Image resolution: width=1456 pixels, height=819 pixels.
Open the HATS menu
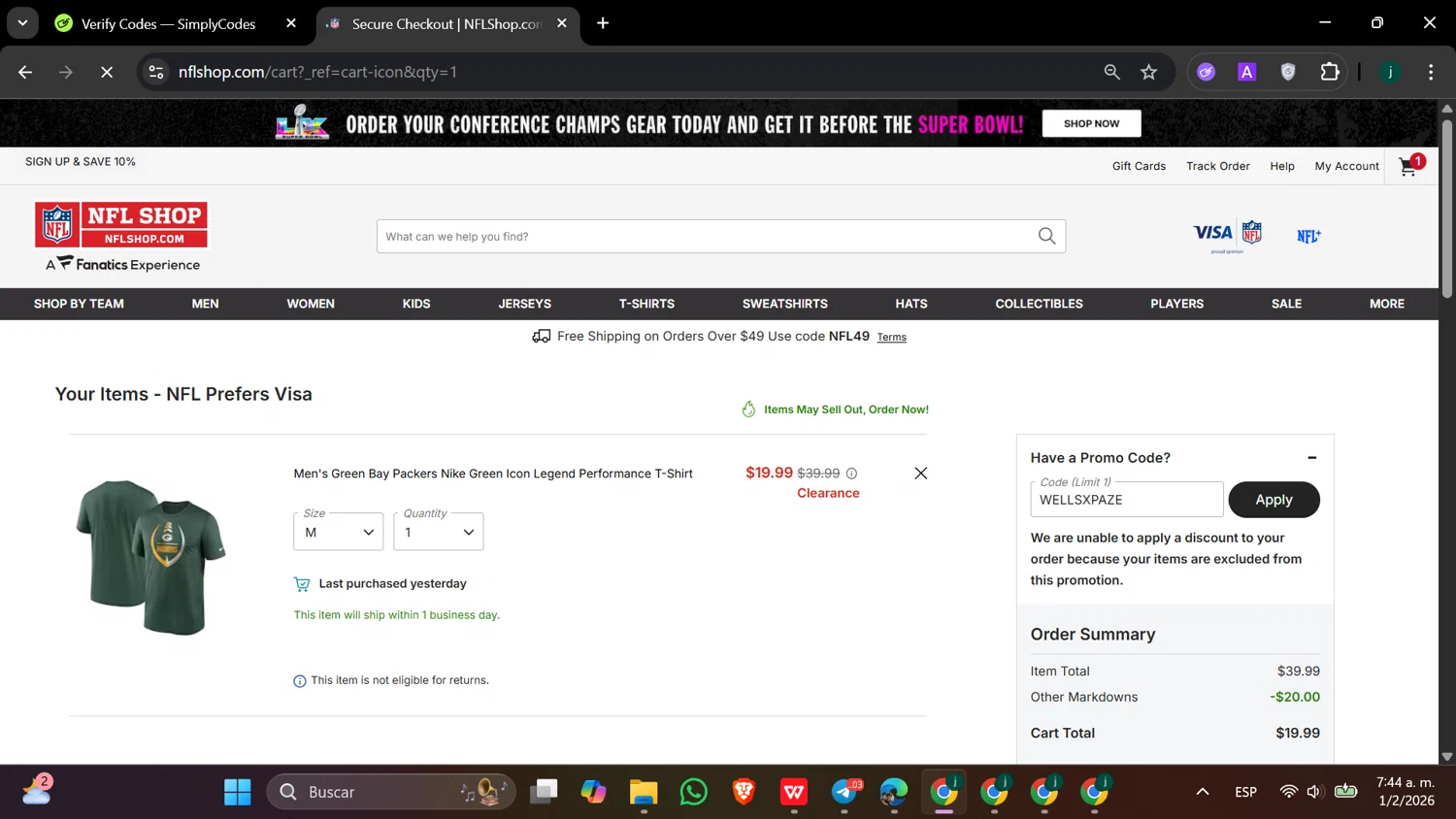pyautogui.click(x=911, y=304)
